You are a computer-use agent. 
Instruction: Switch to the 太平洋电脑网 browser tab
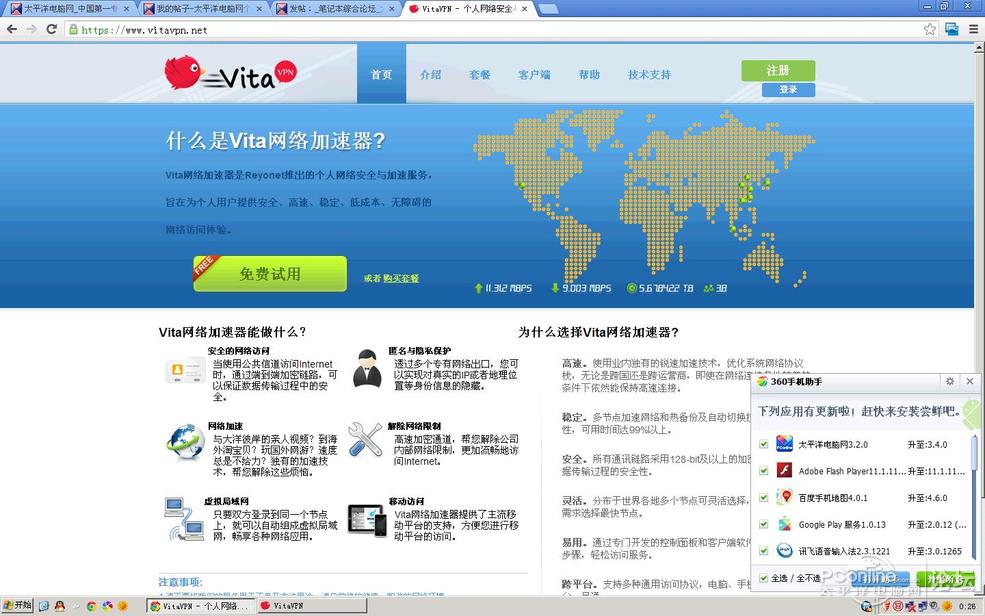coord(69,9)
